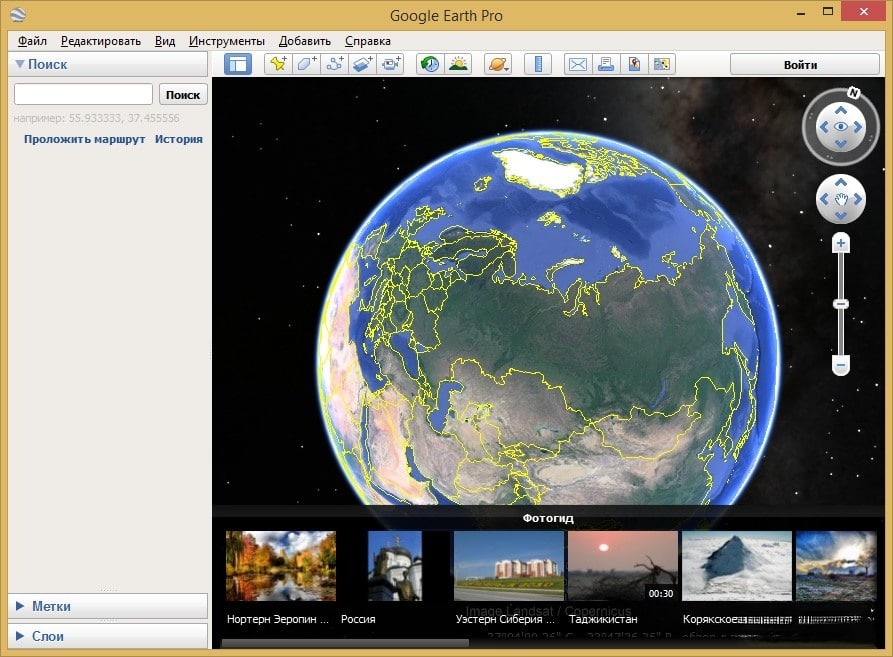The width and height of the screenshot is (893, 657).
Task: Open the Уэстерн Сиберия buildings thumbnail
Action: point(509,566)
